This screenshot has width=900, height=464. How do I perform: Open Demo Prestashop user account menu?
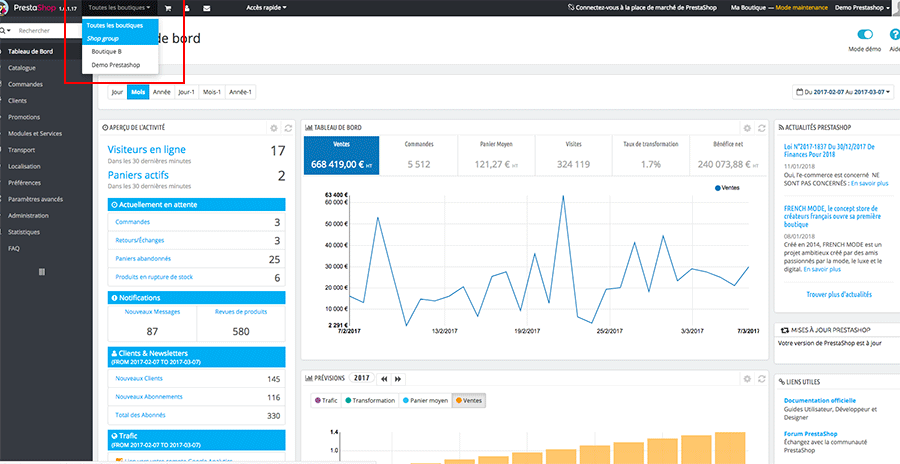(x=862, y=8)
